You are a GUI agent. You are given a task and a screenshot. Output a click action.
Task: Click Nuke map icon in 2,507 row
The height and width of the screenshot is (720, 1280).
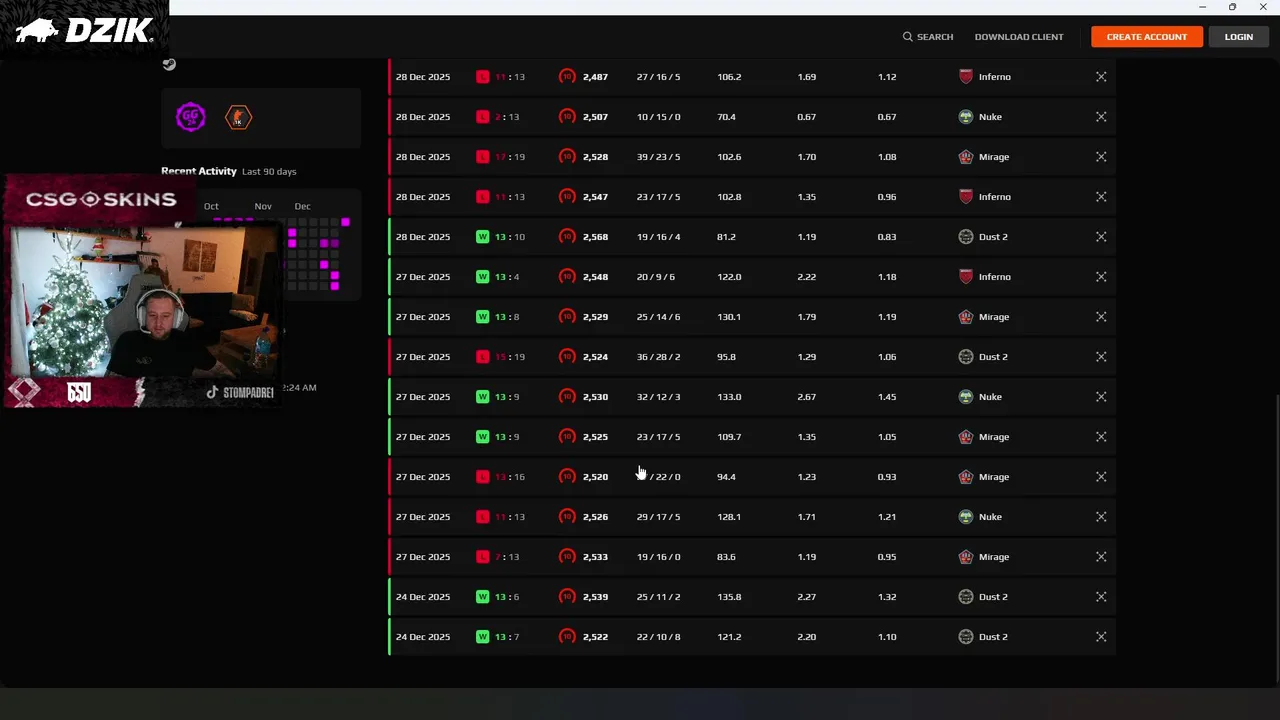[966, 117]
